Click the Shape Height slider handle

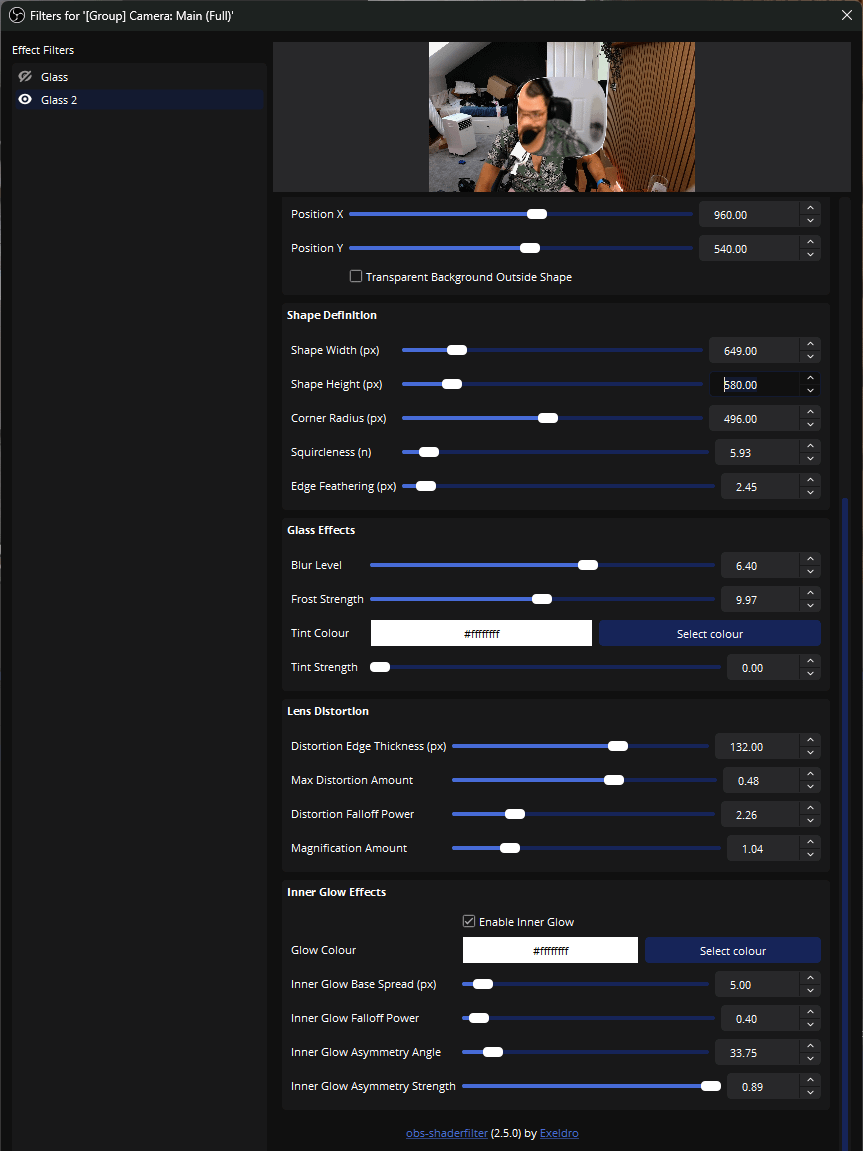pos(452,384)
